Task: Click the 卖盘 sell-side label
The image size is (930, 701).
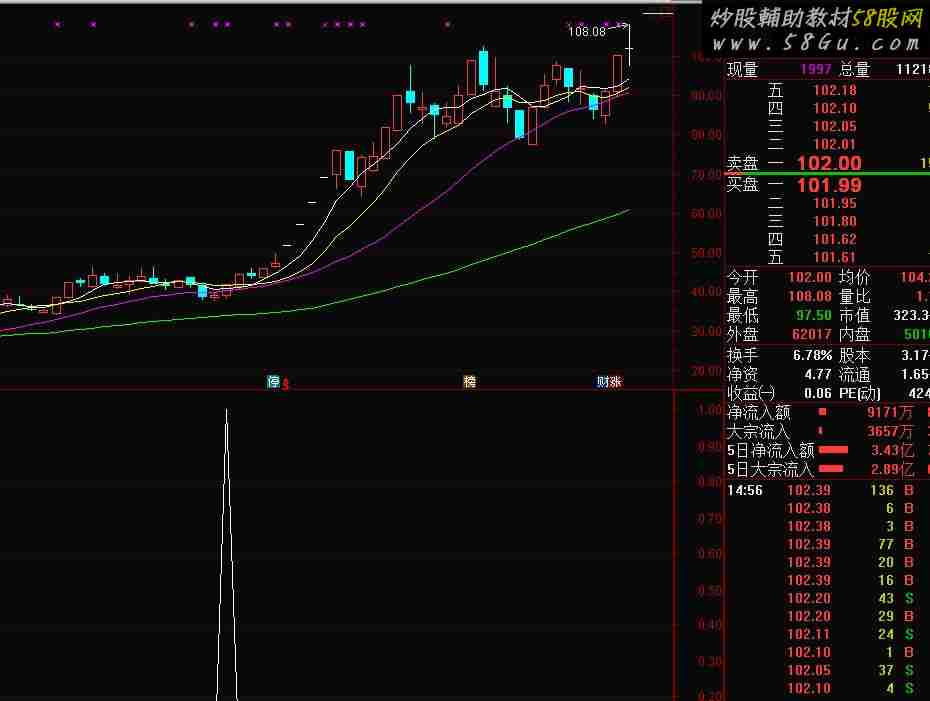Action: click(743, 163)
